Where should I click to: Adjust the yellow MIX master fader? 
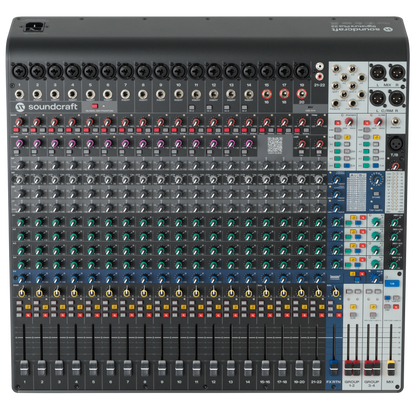pyautogui.click(x=391, y=368)
